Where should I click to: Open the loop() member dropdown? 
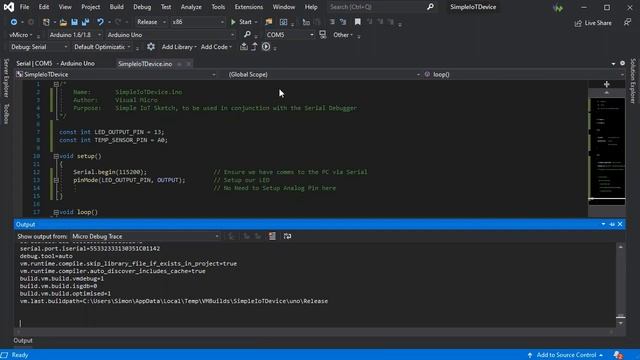tap(524, 75)
